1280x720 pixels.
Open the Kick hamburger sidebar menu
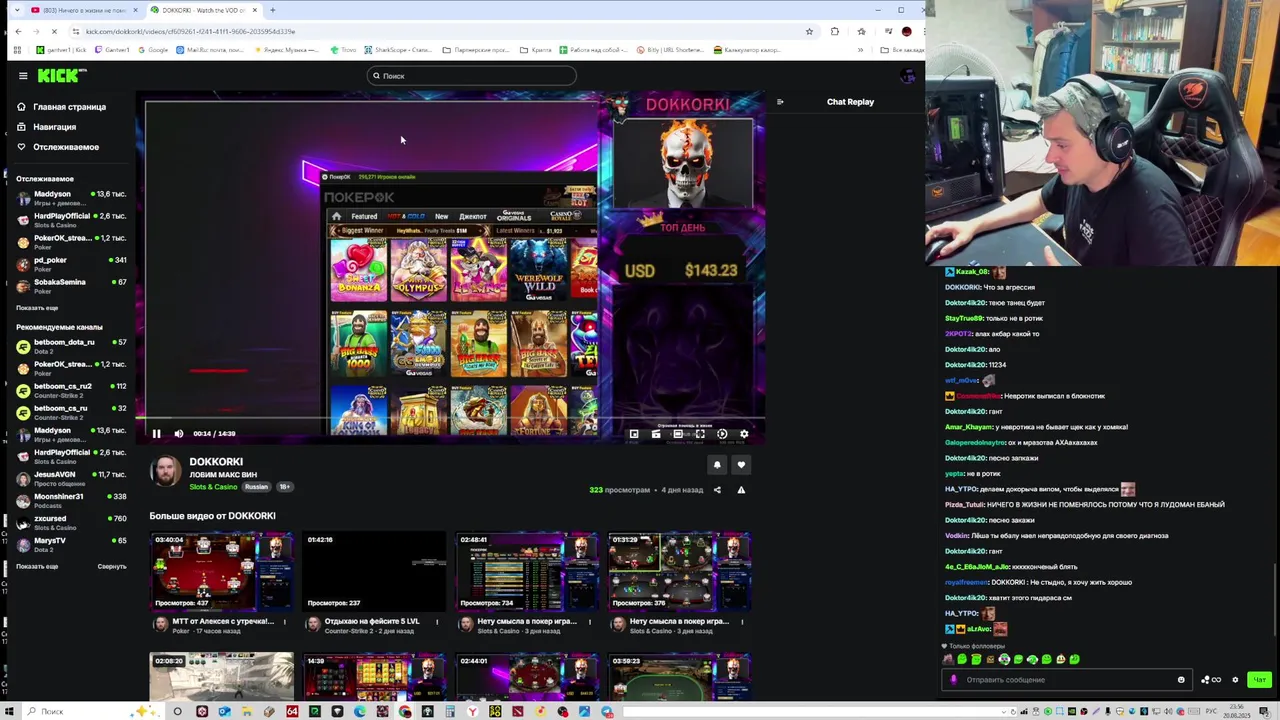pos(23,75)
